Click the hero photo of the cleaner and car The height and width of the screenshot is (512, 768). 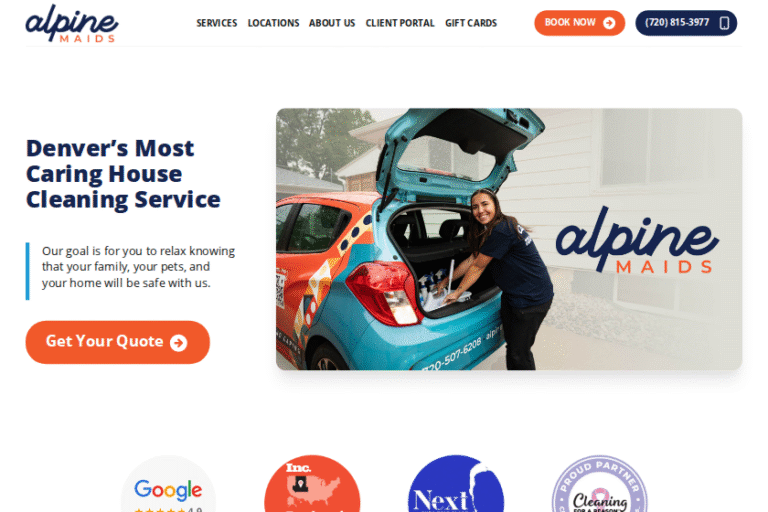509,239
